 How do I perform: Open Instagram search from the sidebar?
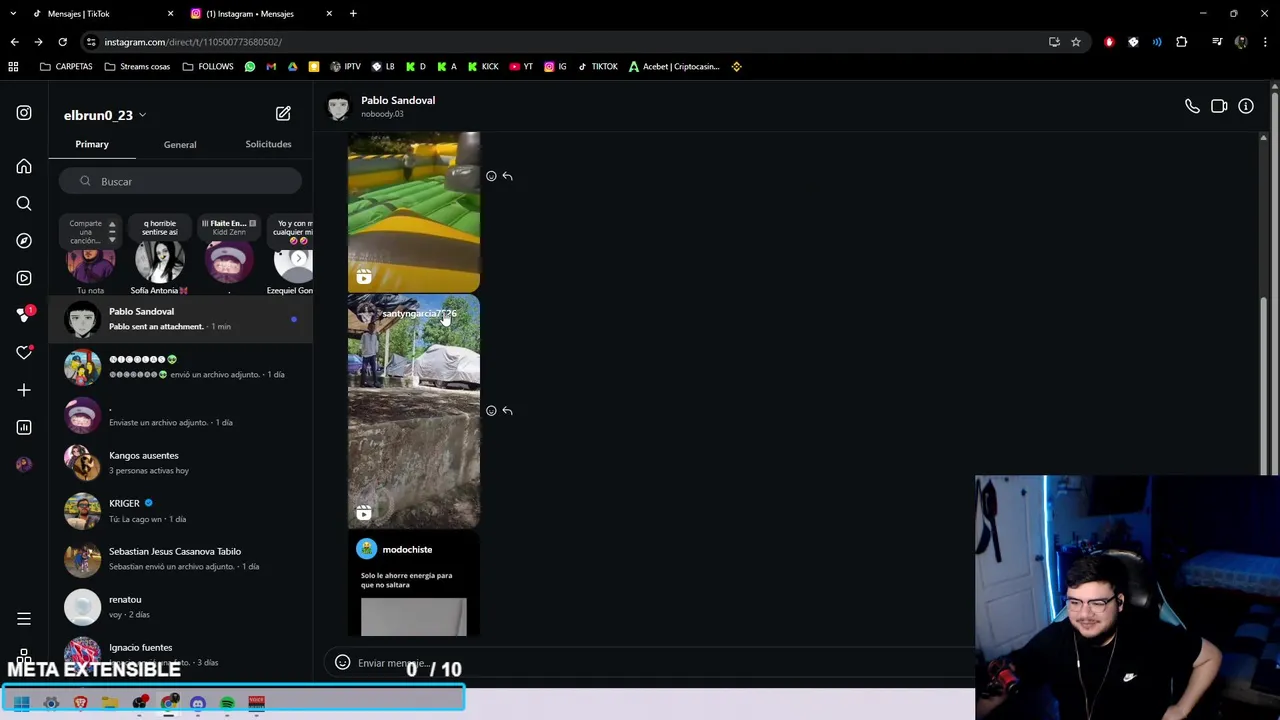coord(24,203)
